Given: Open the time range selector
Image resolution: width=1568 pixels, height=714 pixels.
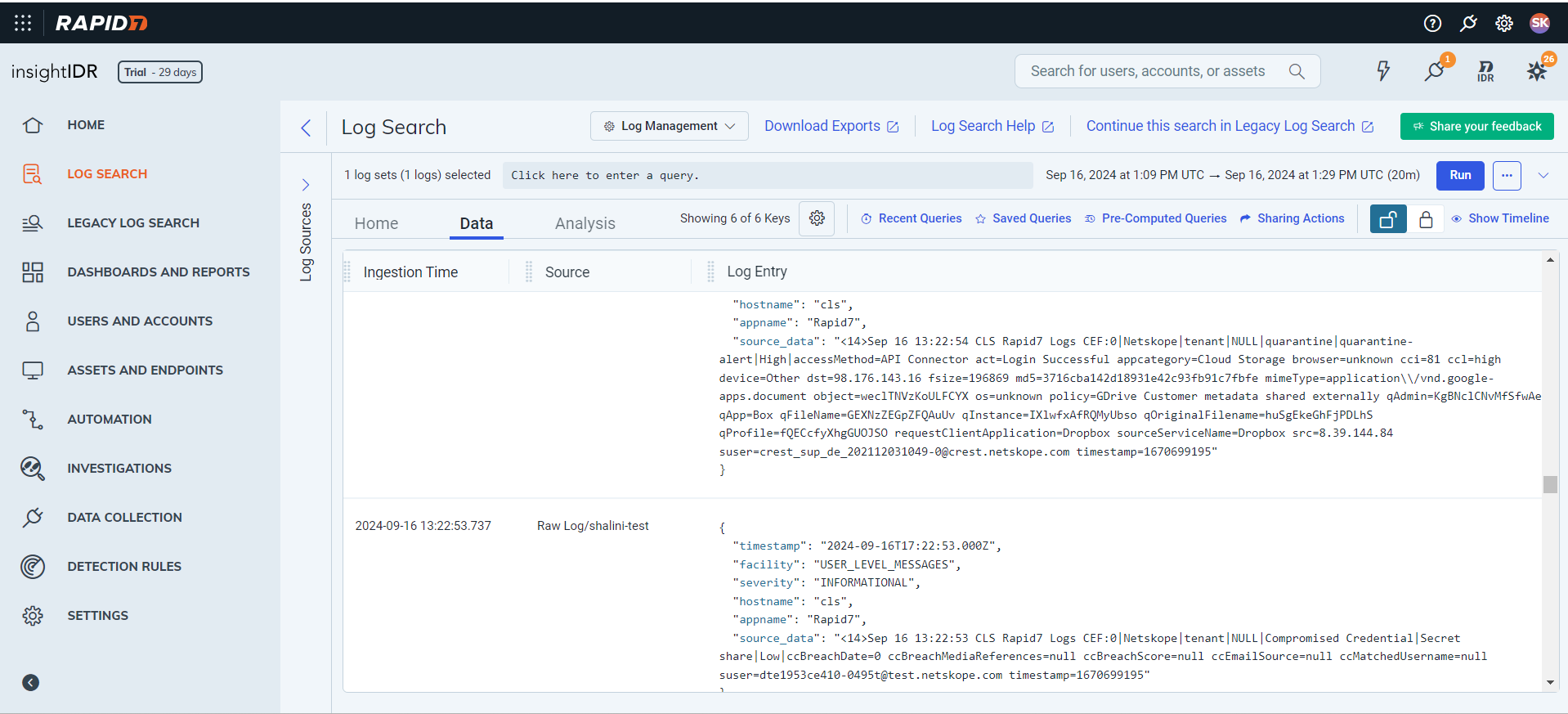Looking at the screenshot, I should pyautogui.click(x=1233, y=175).
